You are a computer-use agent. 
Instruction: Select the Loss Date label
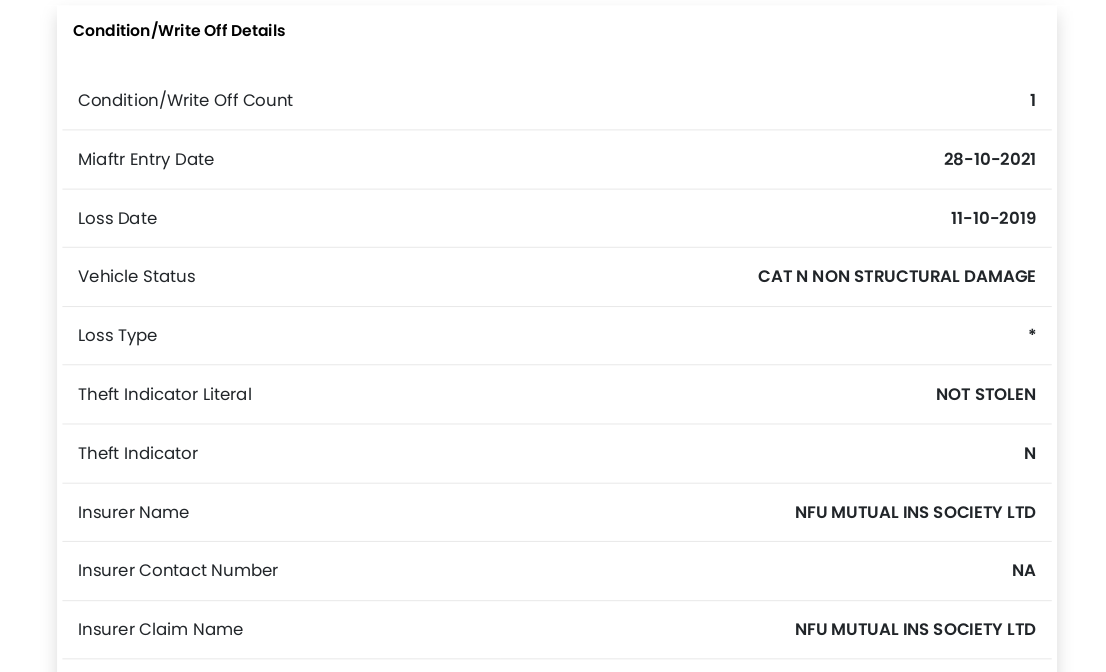117,218
